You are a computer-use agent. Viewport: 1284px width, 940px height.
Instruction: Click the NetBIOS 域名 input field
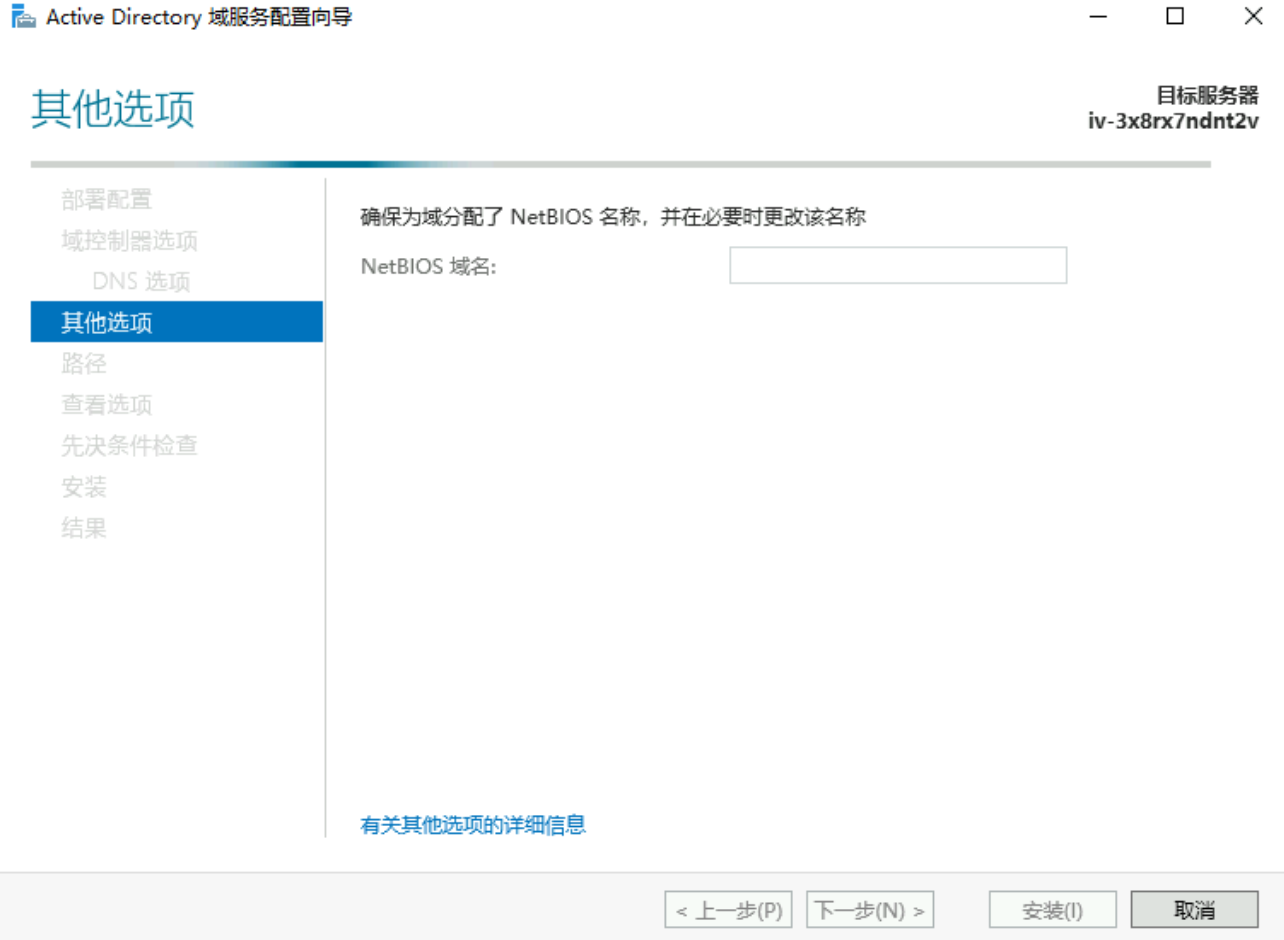pyautogui.click(x=898, y=266)
